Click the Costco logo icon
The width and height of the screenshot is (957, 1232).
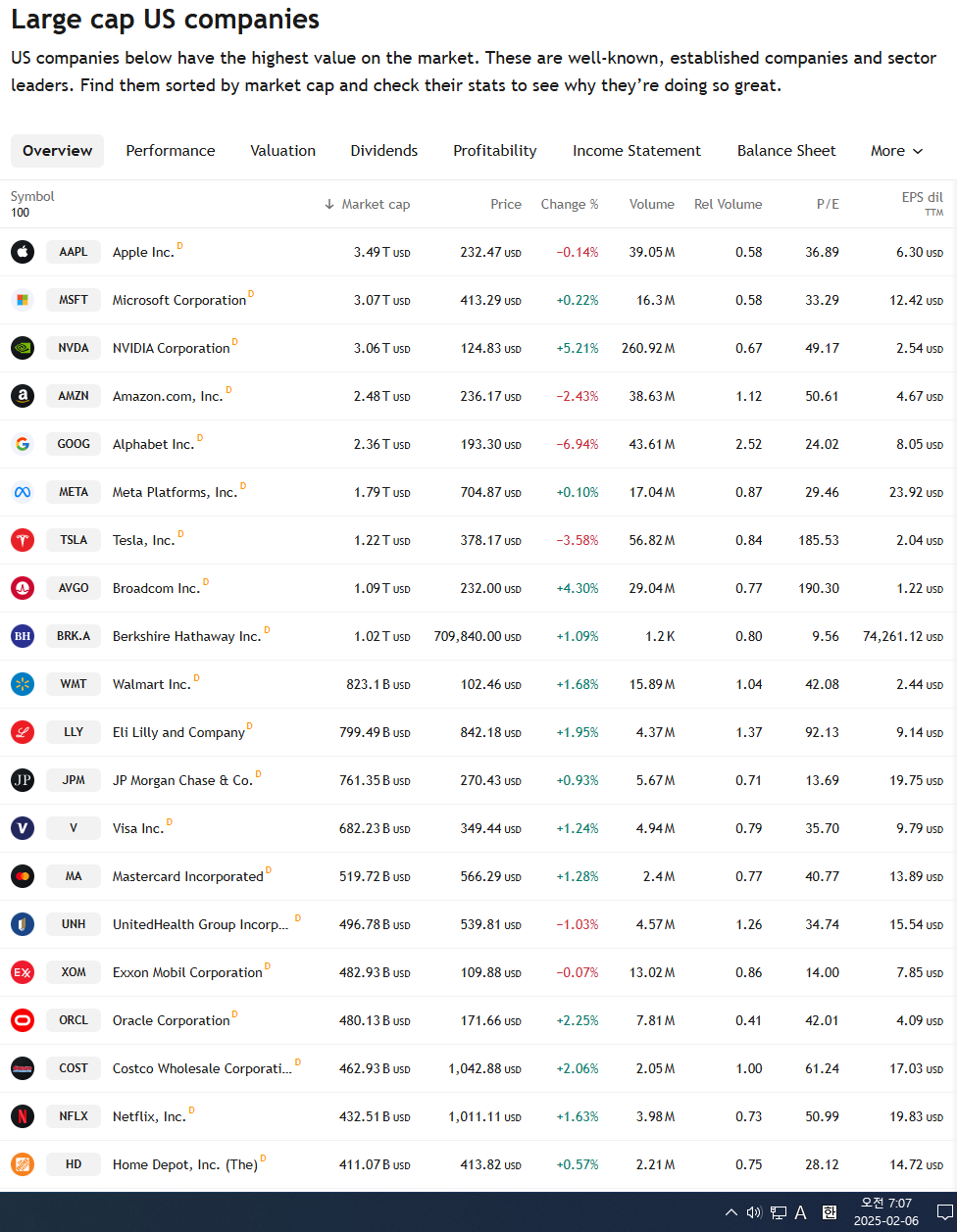click(x=23, y=1068)
